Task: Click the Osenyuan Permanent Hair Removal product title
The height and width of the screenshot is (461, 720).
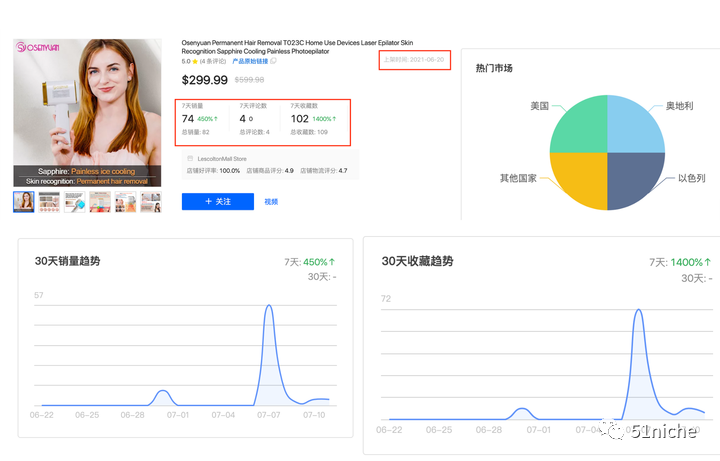Action: 297,47
